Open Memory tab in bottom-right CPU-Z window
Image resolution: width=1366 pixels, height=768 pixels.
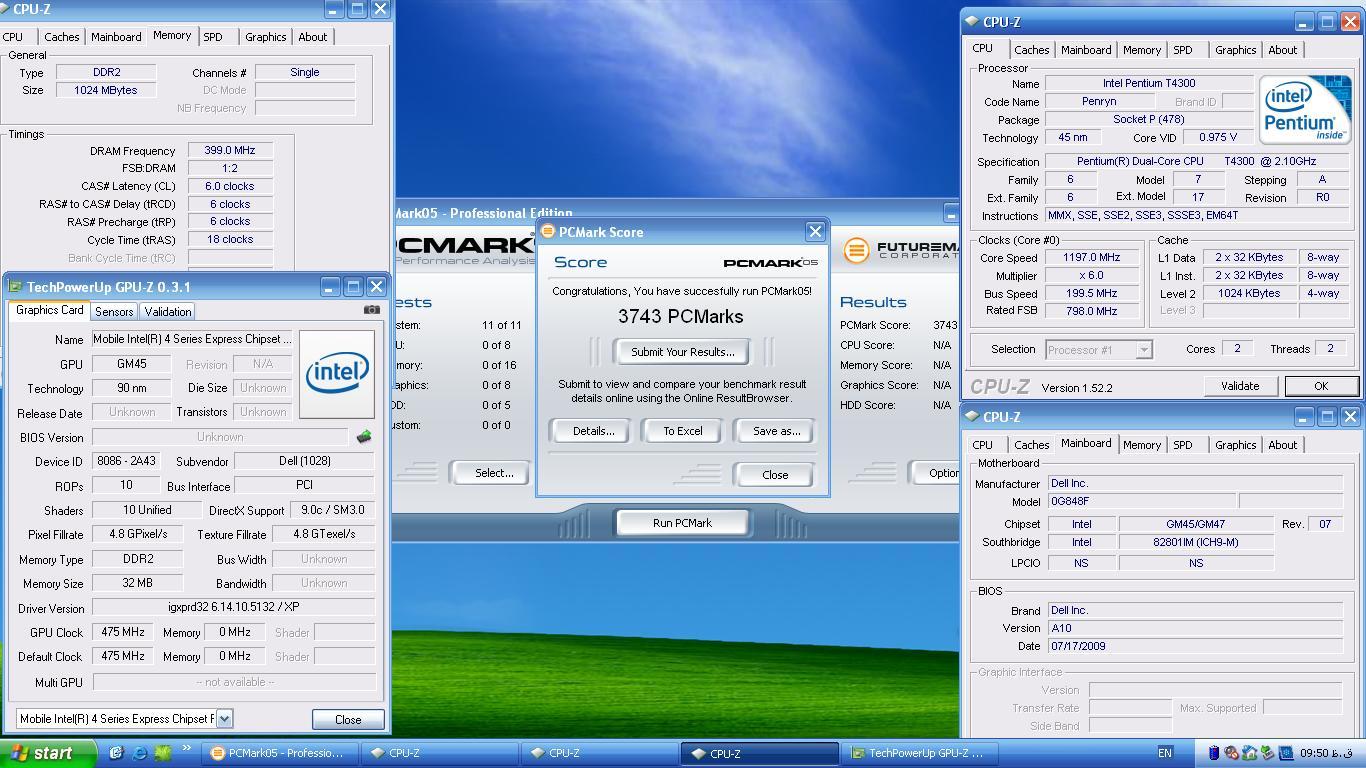point(1141,445)
